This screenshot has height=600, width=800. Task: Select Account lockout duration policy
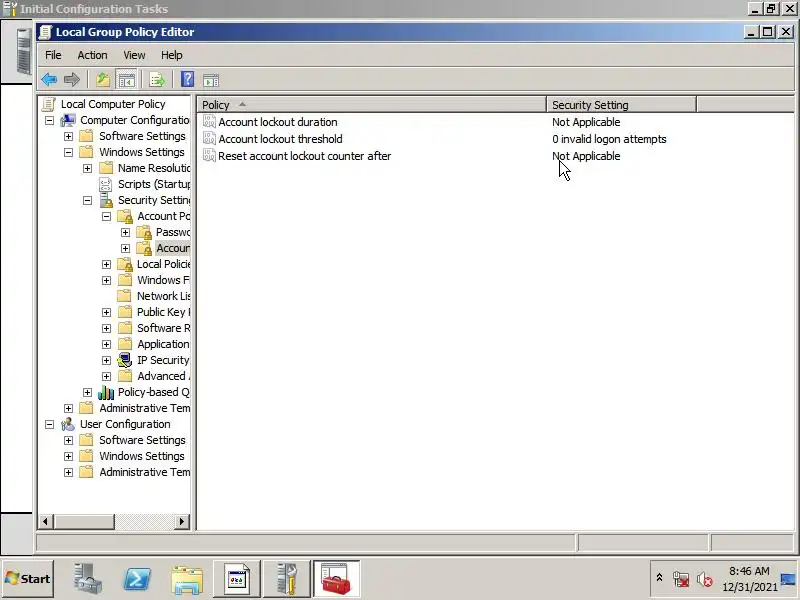tap(278, 122)
